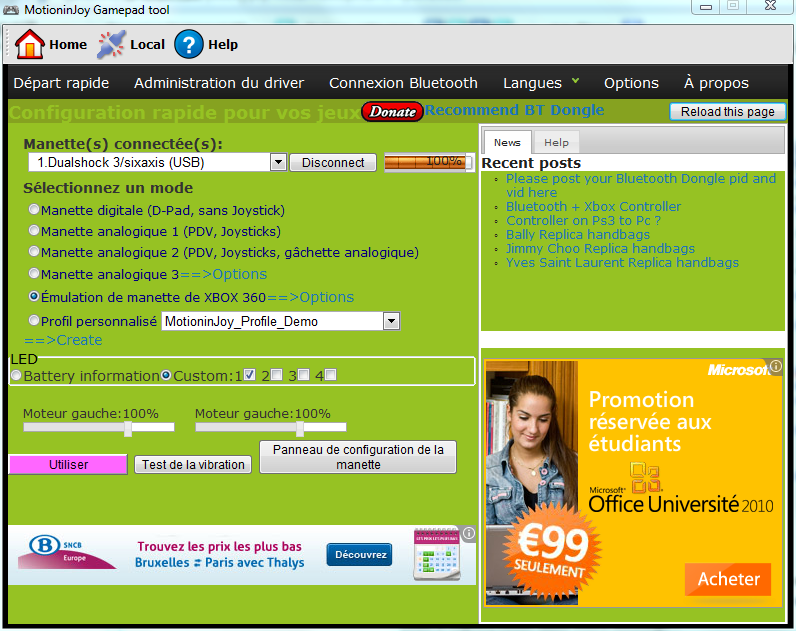Click Reload this page button

click(x=727, y=112)
